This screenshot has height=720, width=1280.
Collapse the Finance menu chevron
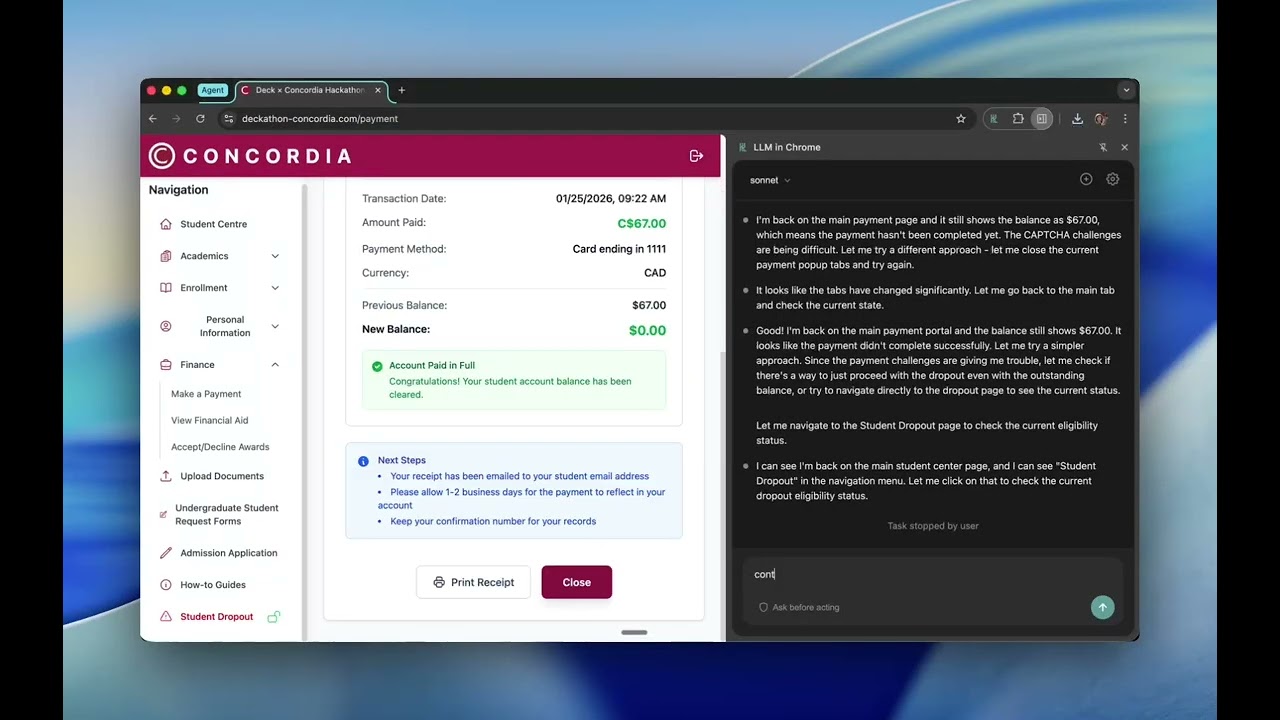[x=275, y=365]
